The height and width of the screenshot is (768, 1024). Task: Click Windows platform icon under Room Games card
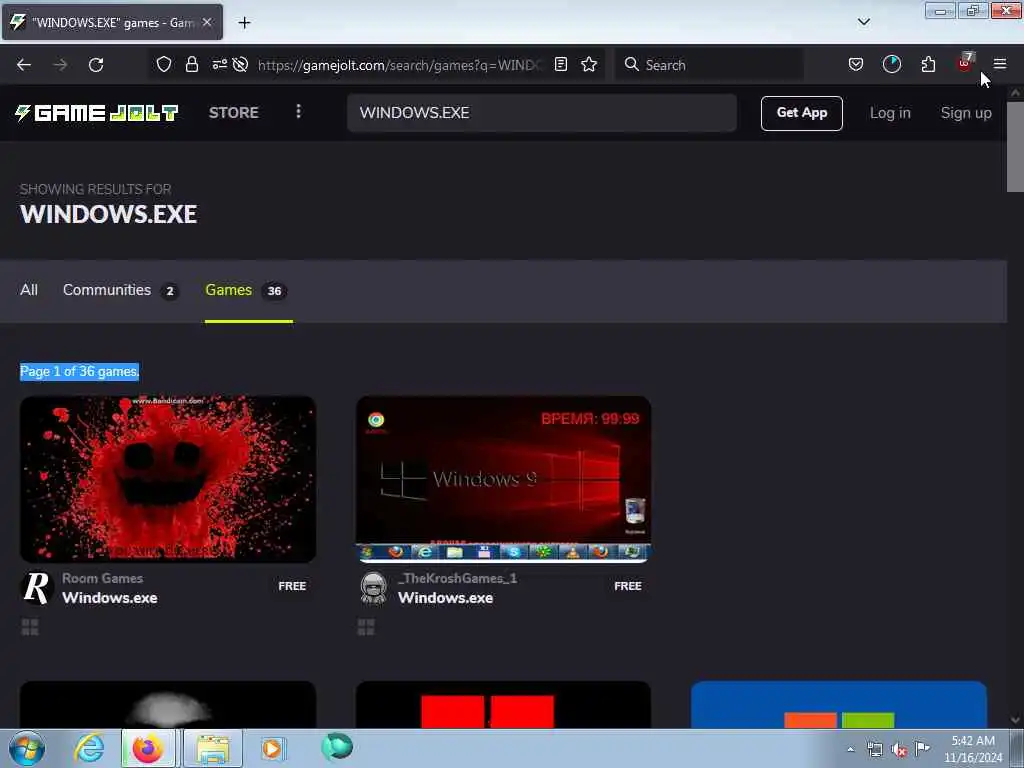coord(30,628)
